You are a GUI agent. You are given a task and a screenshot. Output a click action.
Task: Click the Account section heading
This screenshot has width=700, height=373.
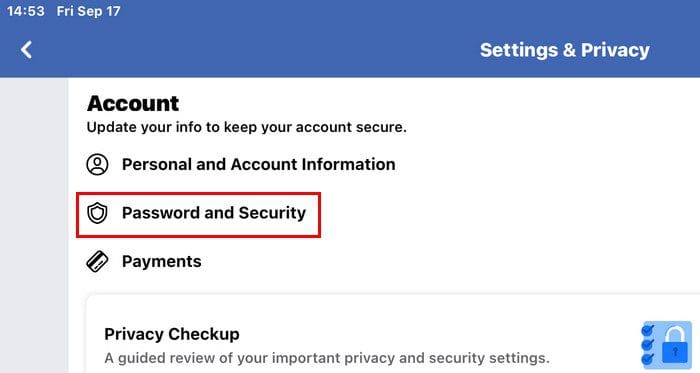(133, 104)
